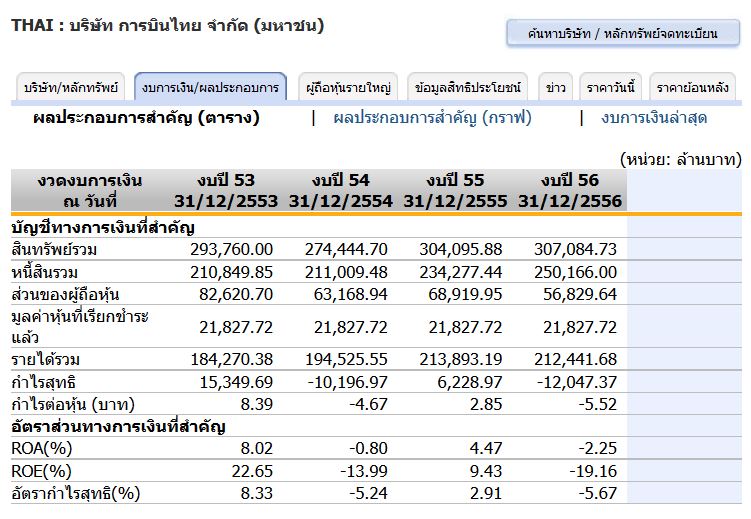
Task: Click the ค้นหาบริษัท / หลักทรัพย์จดทะเบียน button
Action: click(x=623, y=33)
